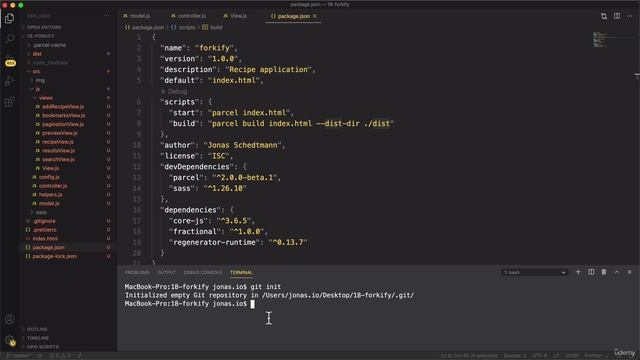Open the Accounts icon in activity bar
This screenshot has height=360, width=640.
tap(10, 319)
